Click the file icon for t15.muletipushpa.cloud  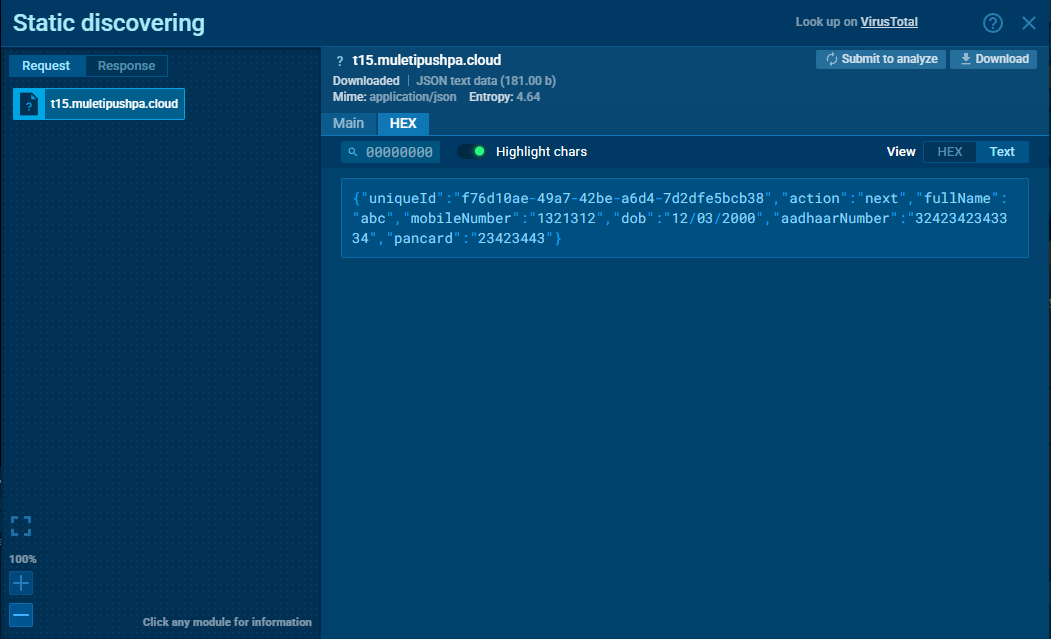30,104
